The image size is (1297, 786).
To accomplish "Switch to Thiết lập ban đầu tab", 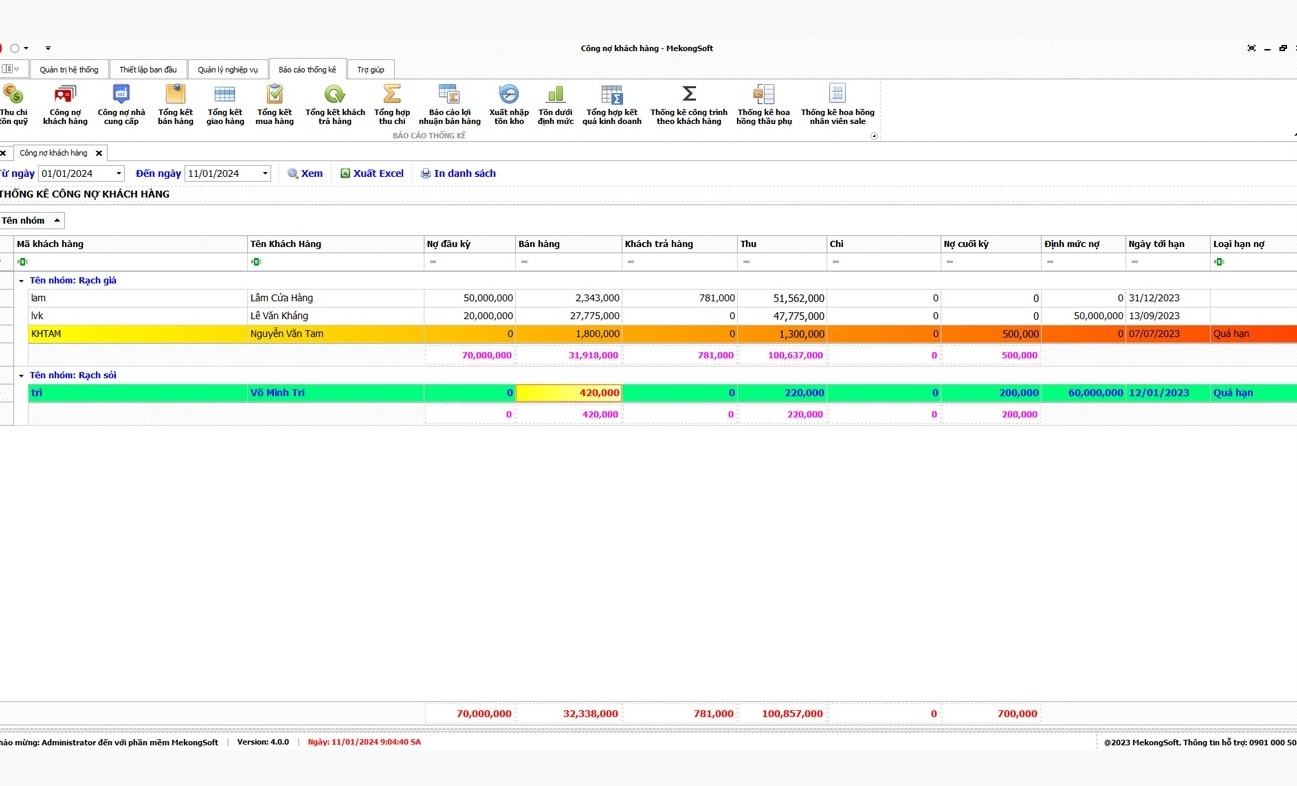I will click(x=148, y=70).
